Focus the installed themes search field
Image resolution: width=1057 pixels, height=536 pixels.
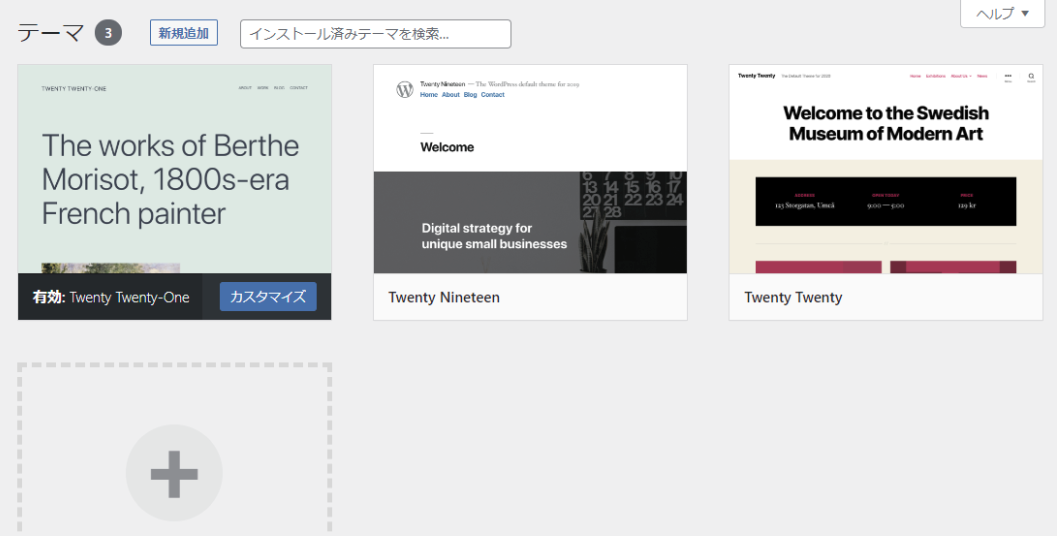click(x=375, y=34)
